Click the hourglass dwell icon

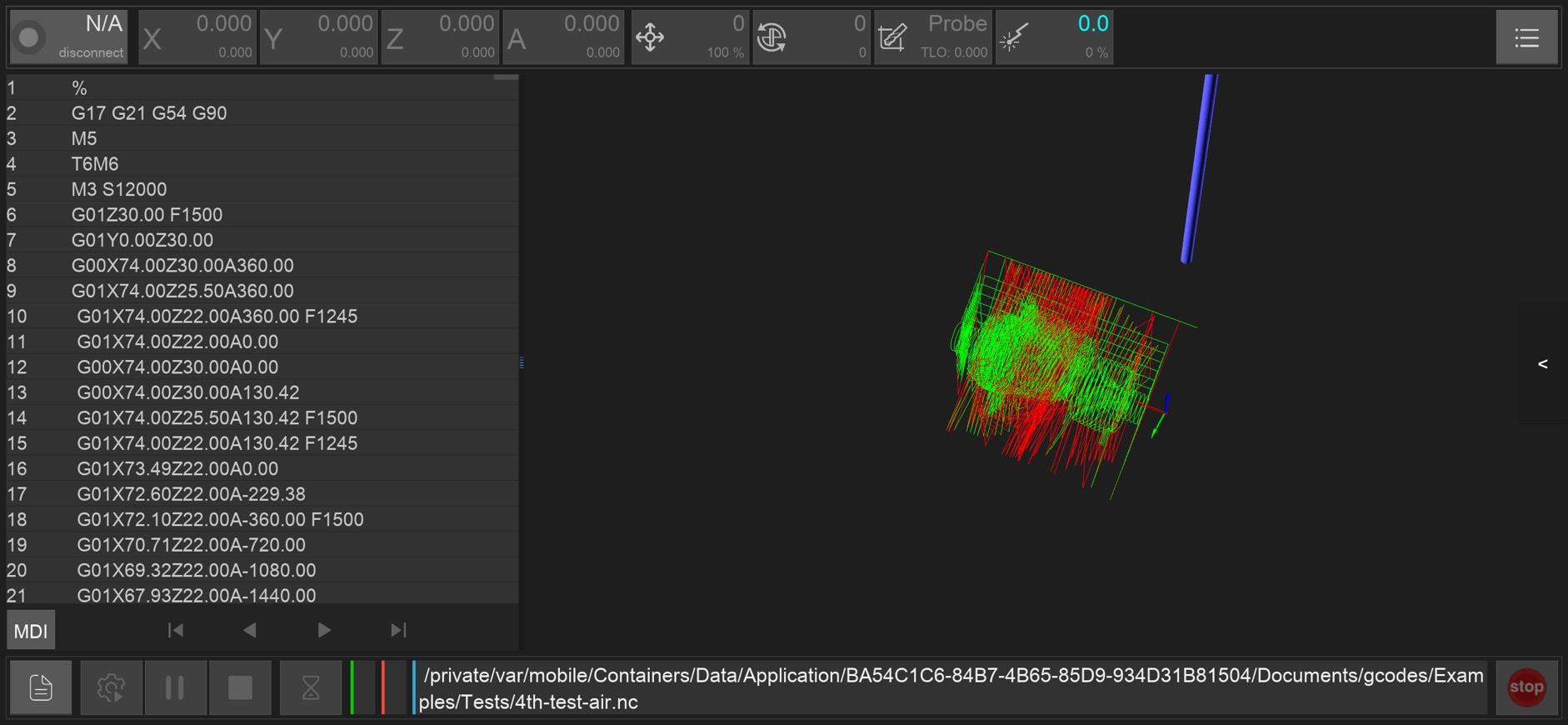(310, 687)
